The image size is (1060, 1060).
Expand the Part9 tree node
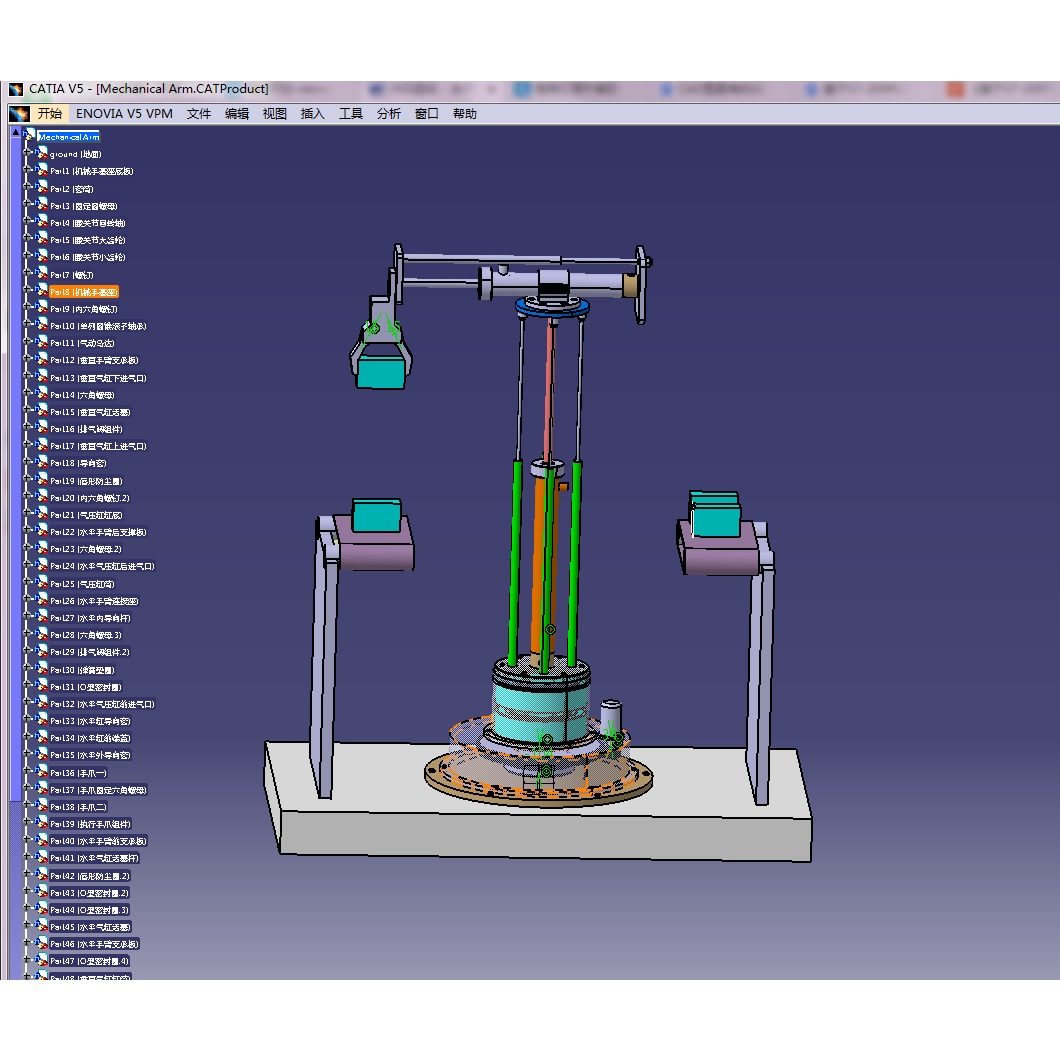(x=28, y=308)
